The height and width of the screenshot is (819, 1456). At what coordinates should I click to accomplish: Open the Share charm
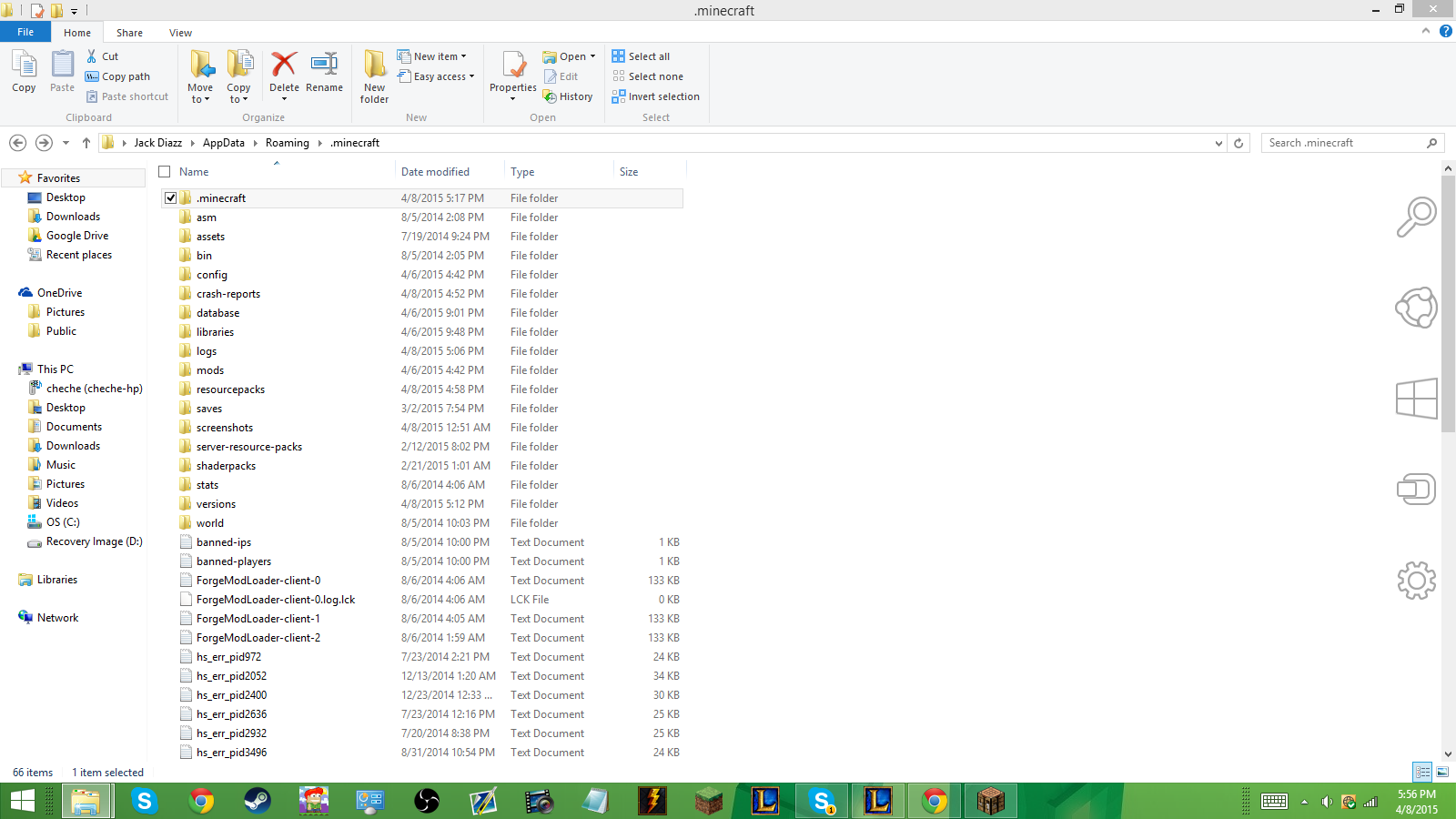point(1416,308)
